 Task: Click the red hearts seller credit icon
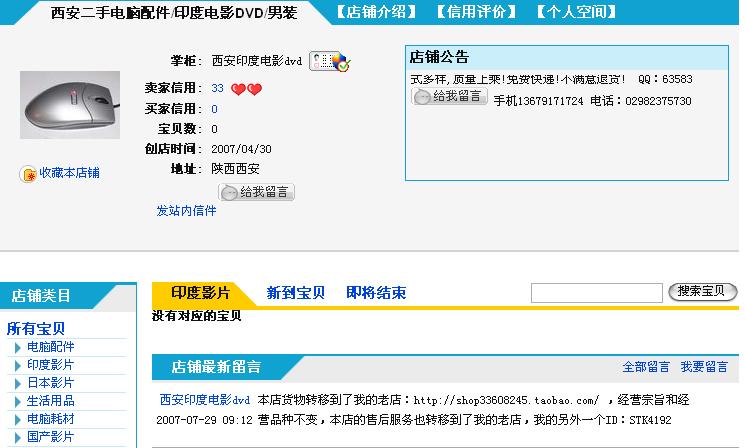(x=246, y=89)
